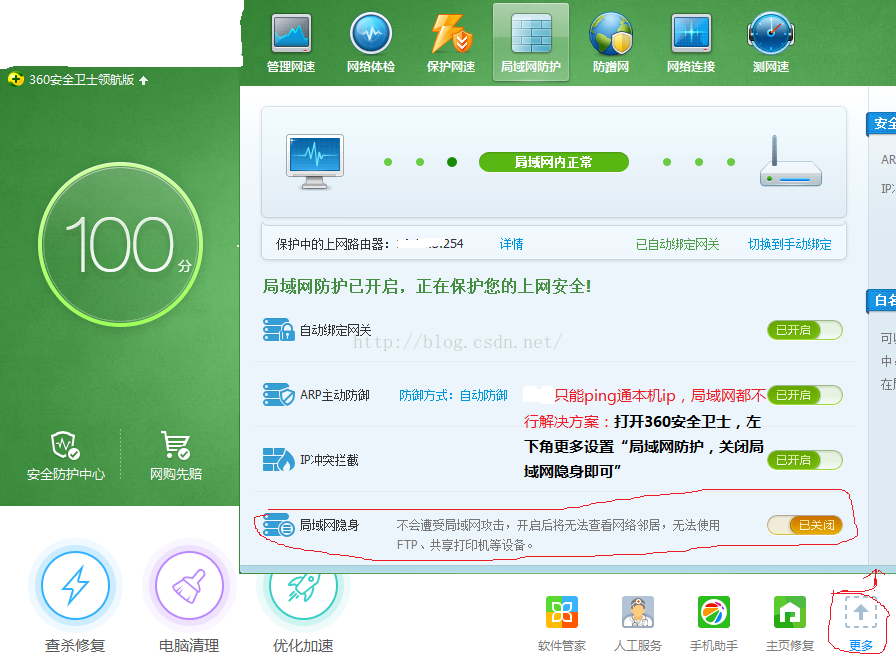The width and height of the screenshot is (896, 662).
Task: Open 人工服务 support
Action: pyautogui.click(x=638, y=624)
